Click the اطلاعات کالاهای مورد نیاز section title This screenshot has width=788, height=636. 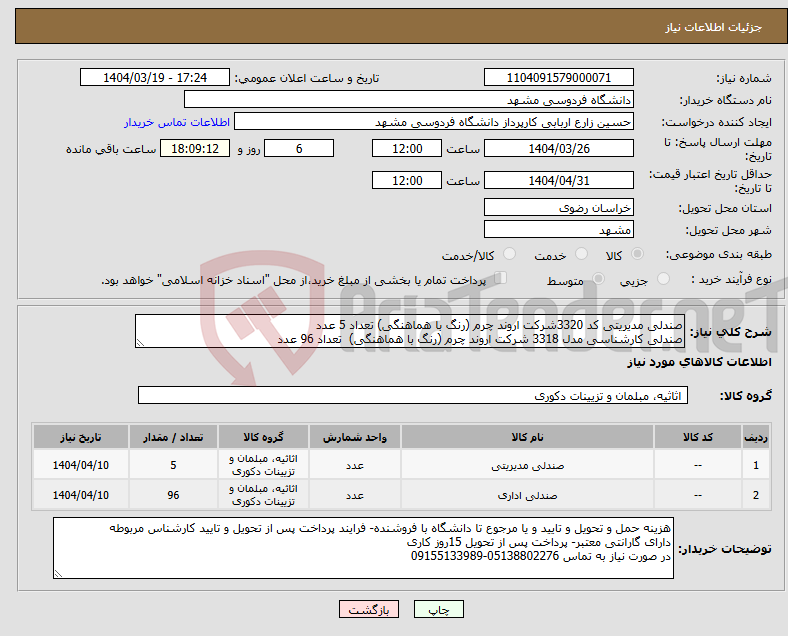coord(699,362)
